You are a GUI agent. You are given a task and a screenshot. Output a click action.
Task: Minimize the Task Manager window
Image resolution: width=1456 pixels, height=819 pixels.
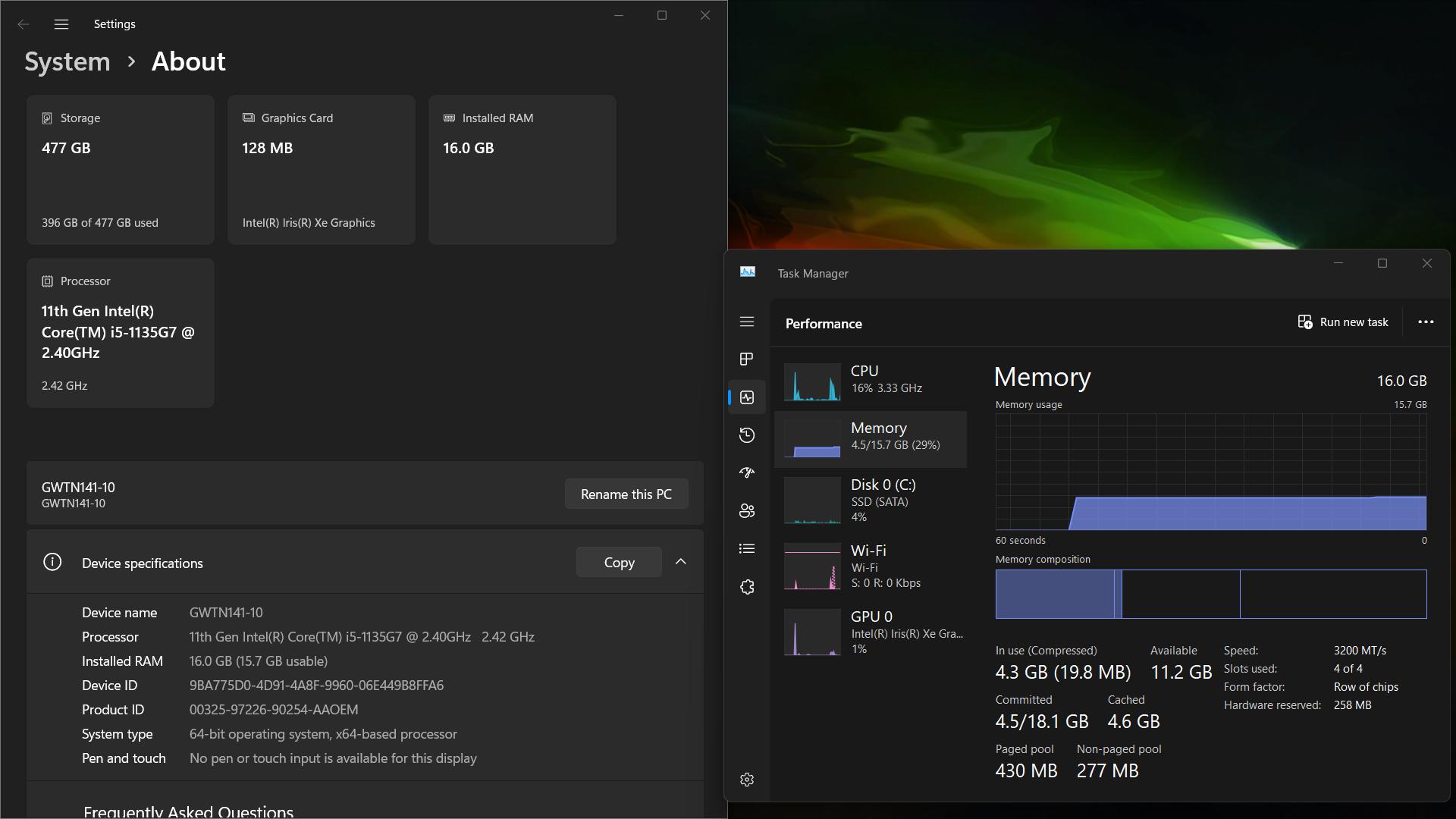tap(1338, 263)
